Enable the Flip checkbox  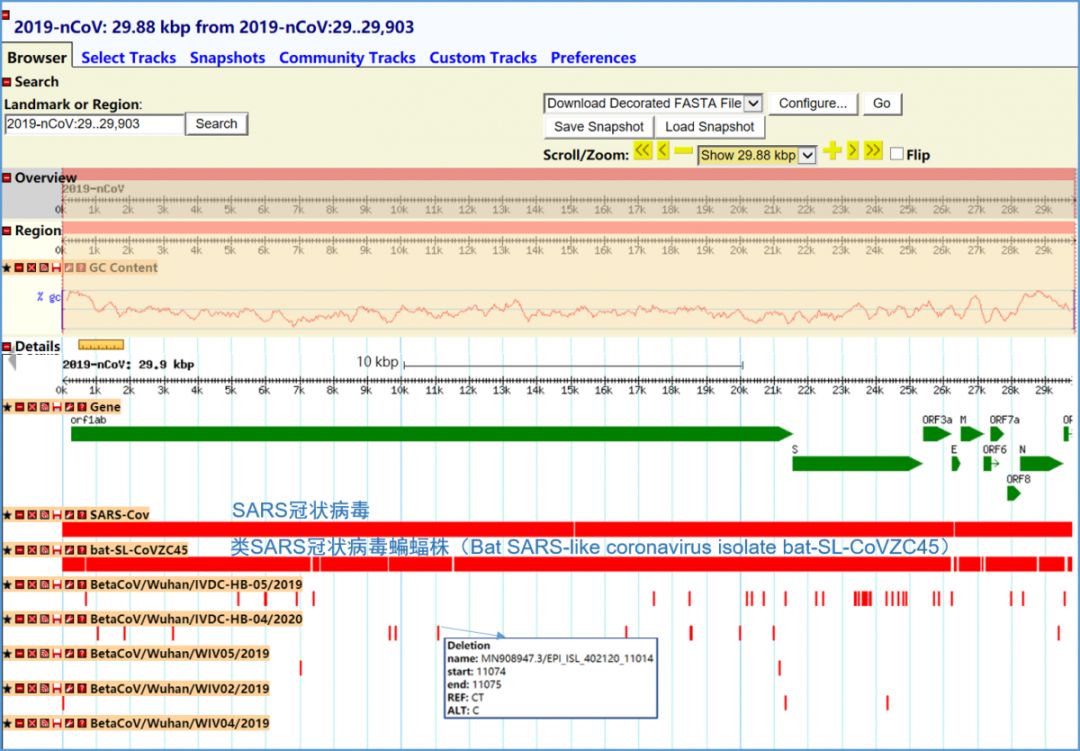click(896, 155)
